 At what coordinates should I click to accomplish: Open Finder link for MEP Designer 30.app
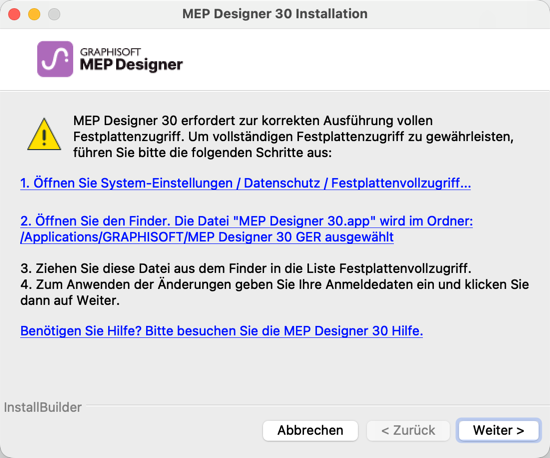pyautogui.click(x=246, y=229)
